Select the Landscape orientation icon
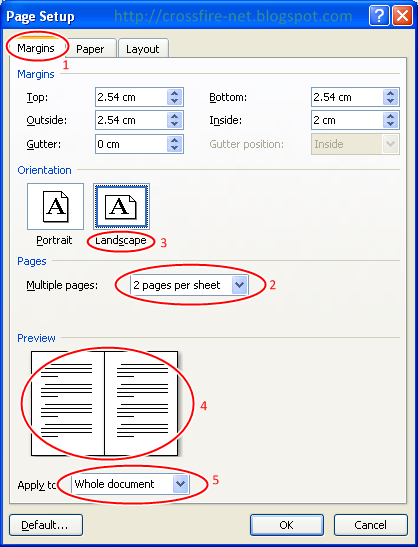Image resolution: width=418 pixels, height=547 pixels. 121,207
